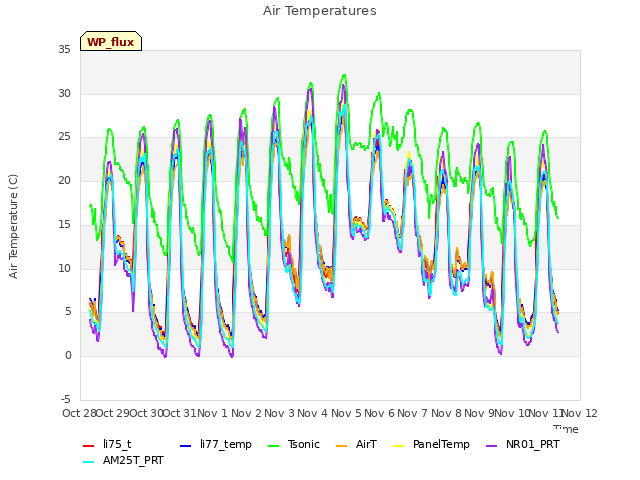Click the purple NR01_PRT legend color marker
This screenshot has height=480, width=640.
(x=491, y=446)
